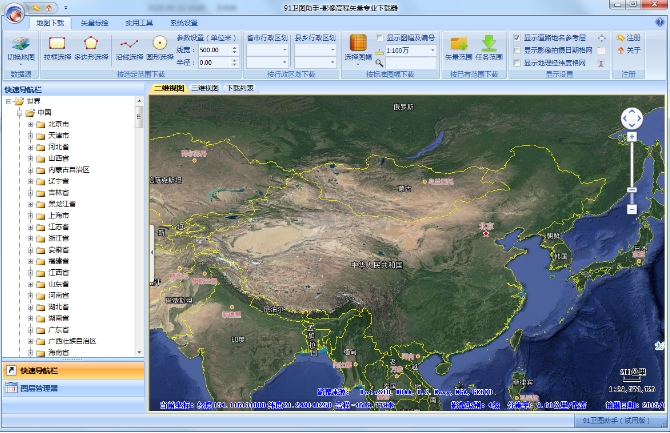Click the 线宽 value input field
The image size is (670, 433).
point(215,50)
